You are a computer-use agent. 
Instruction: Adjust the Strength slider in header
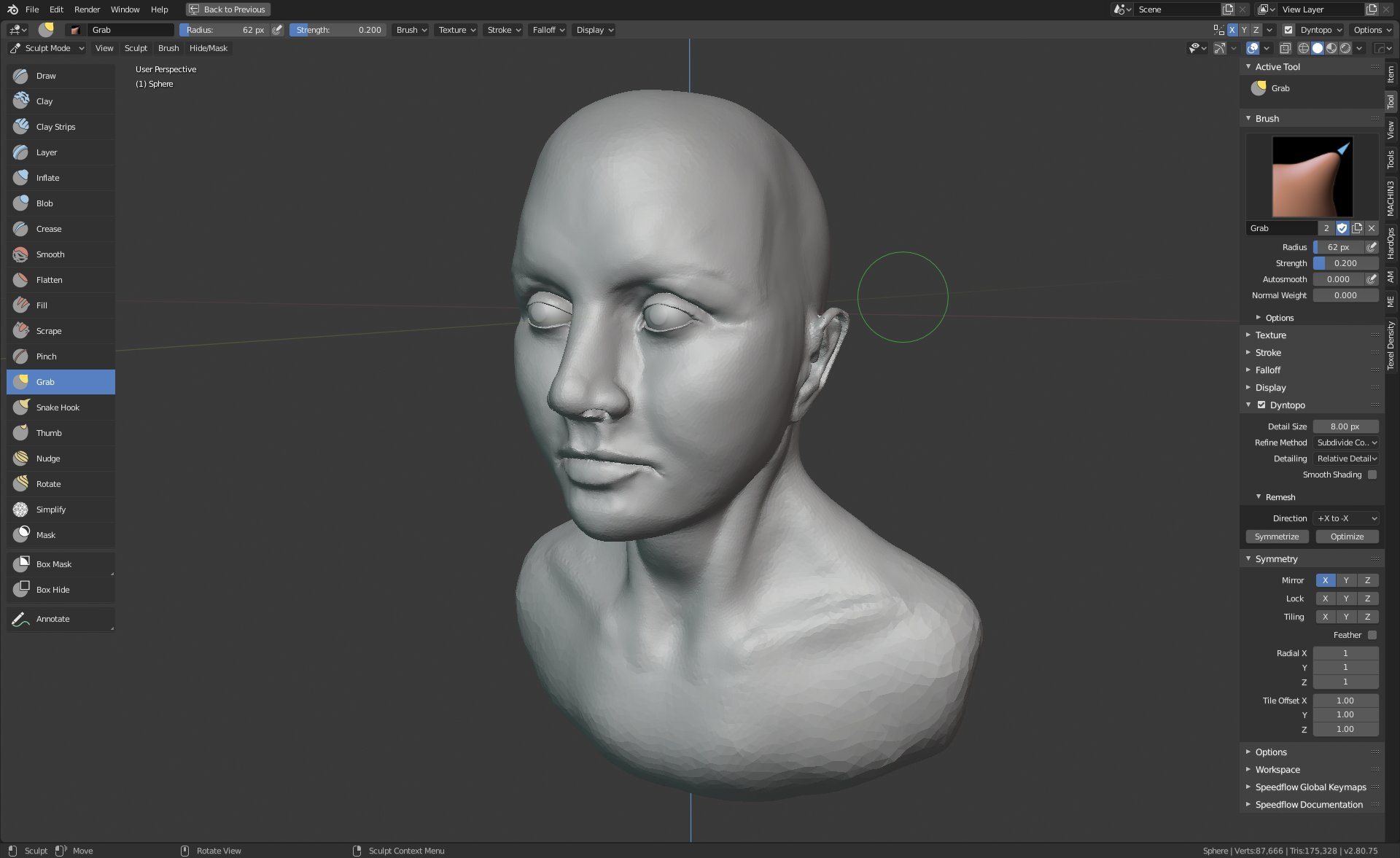point(338,30)
